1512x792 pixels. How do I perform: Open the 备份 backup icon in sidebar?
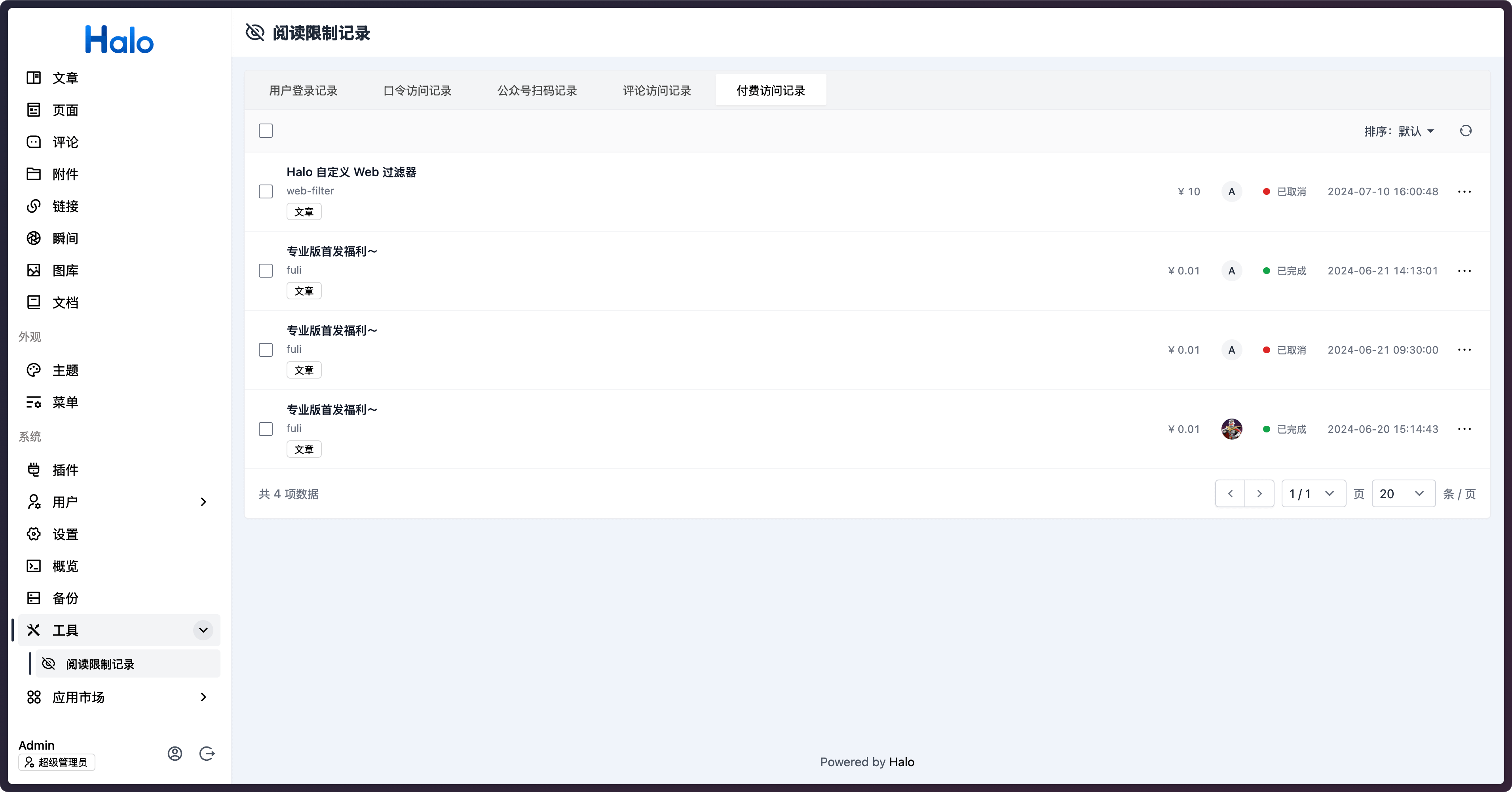tap(34, 598)
